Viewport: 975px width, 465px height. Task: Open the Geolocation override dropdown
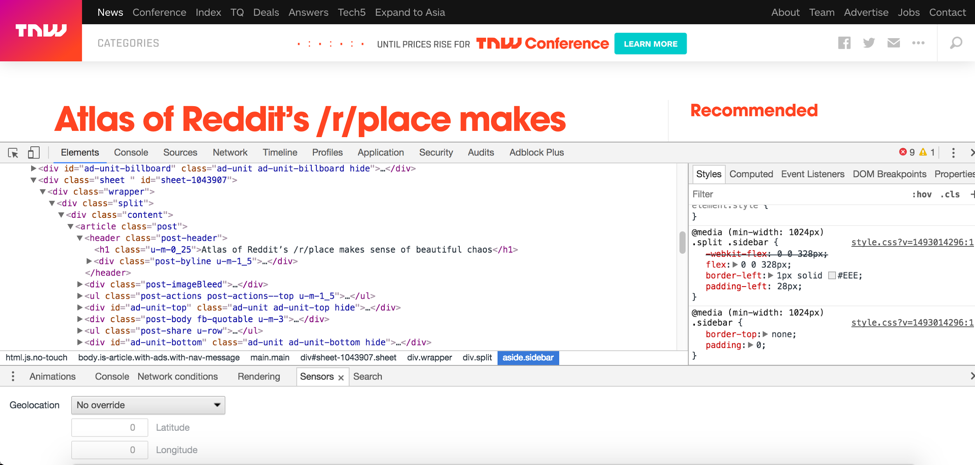(148, 405)
